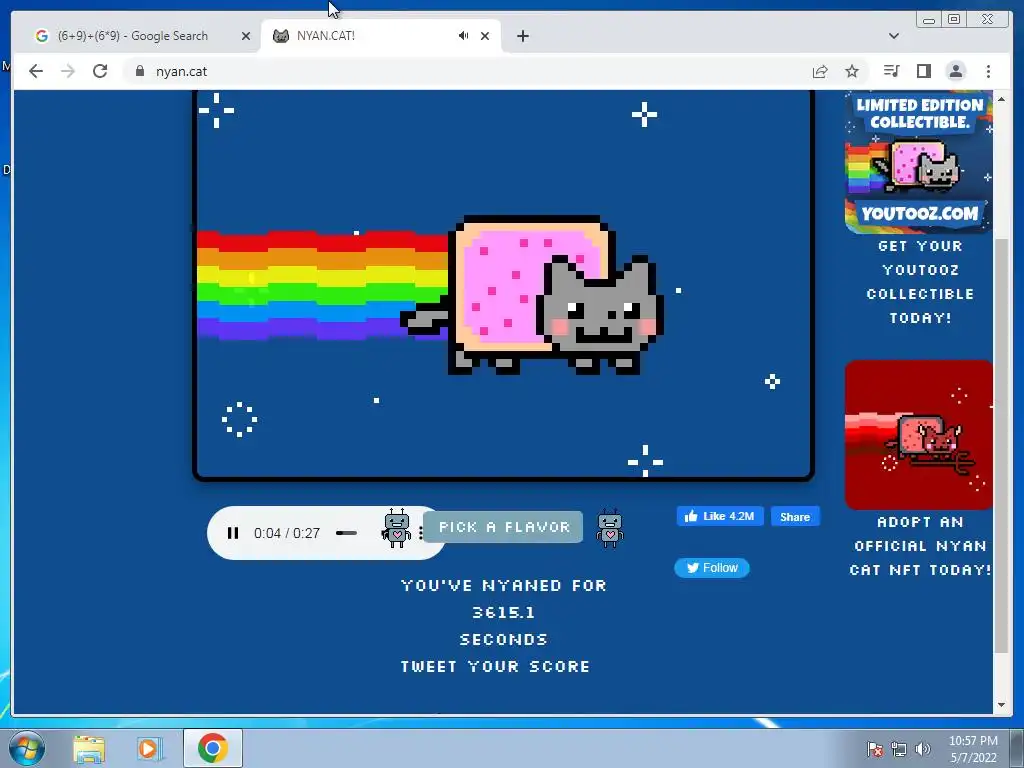
Task: Go forward in browser history
Action: click(68, 71)
